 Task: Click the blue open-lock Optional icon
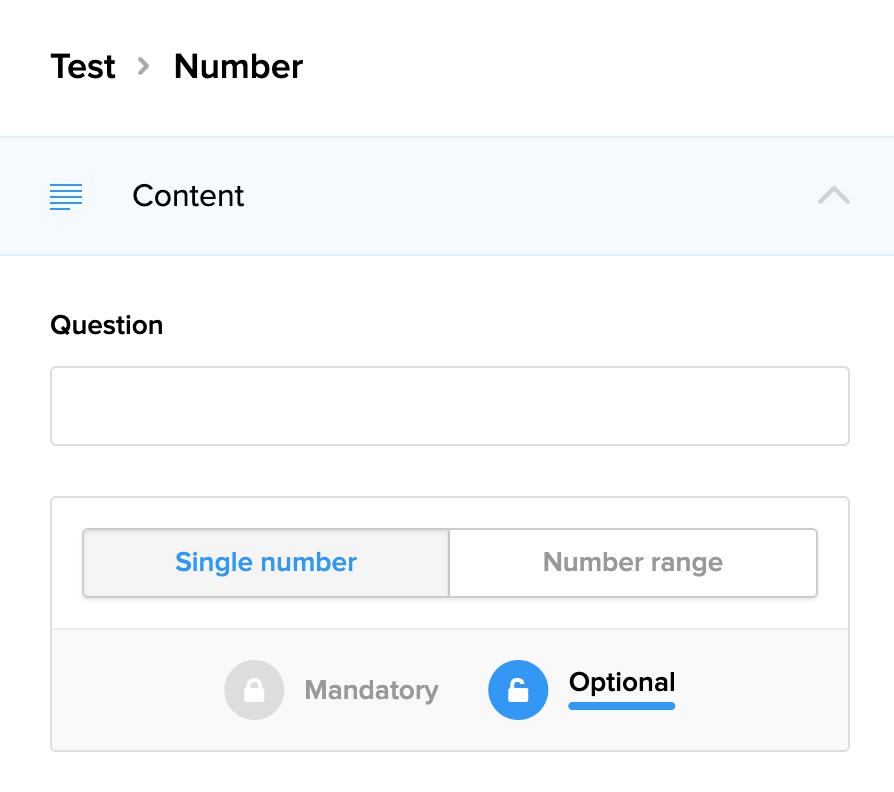pyautogui.click(x=518, y=690)
